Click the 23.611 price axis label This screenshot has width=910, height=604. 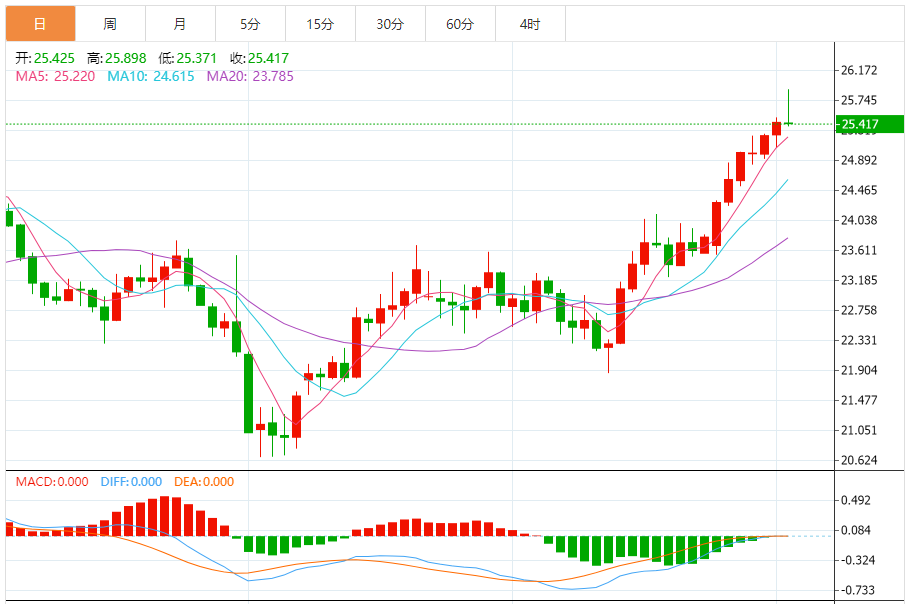[860, 251]
